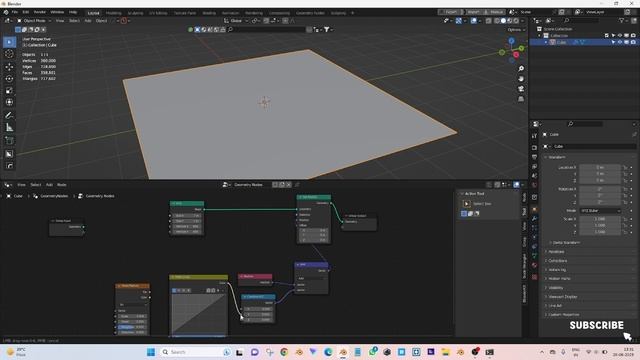
Task: Toggle Collection exclude checkbox in outliner
Action: pos(607,36)
